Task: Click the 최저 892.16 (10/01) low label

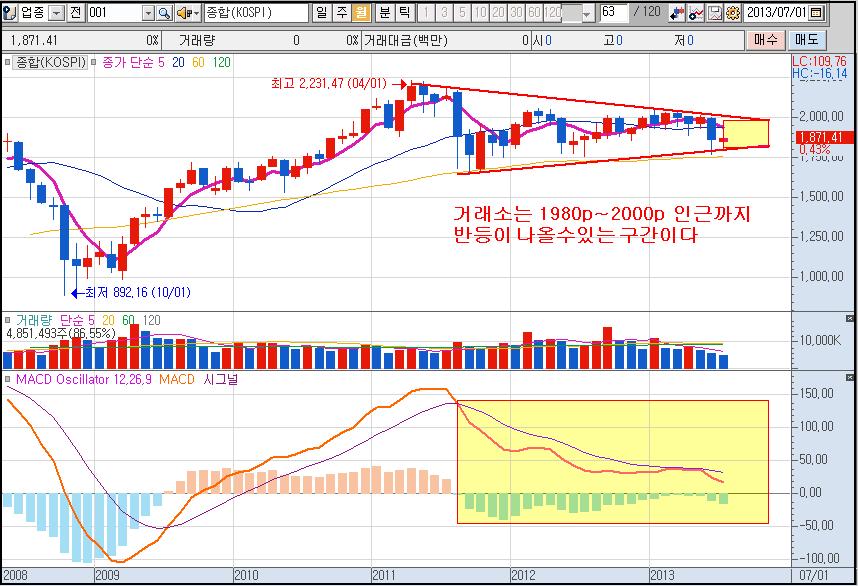Action: [x=137, y=293]
